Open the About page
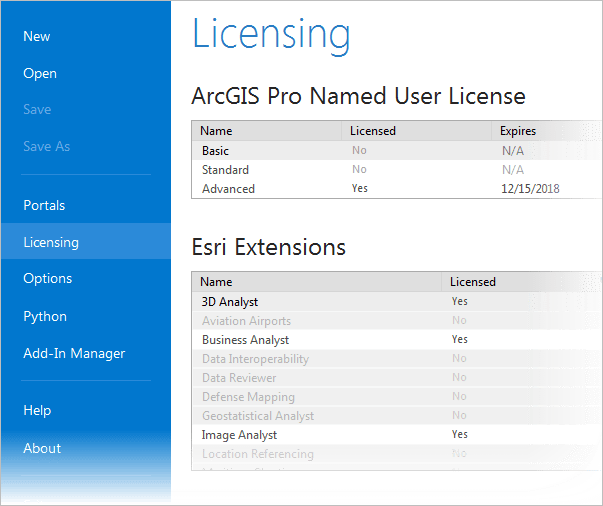603x506 pixels. click(x=42, y=448)
